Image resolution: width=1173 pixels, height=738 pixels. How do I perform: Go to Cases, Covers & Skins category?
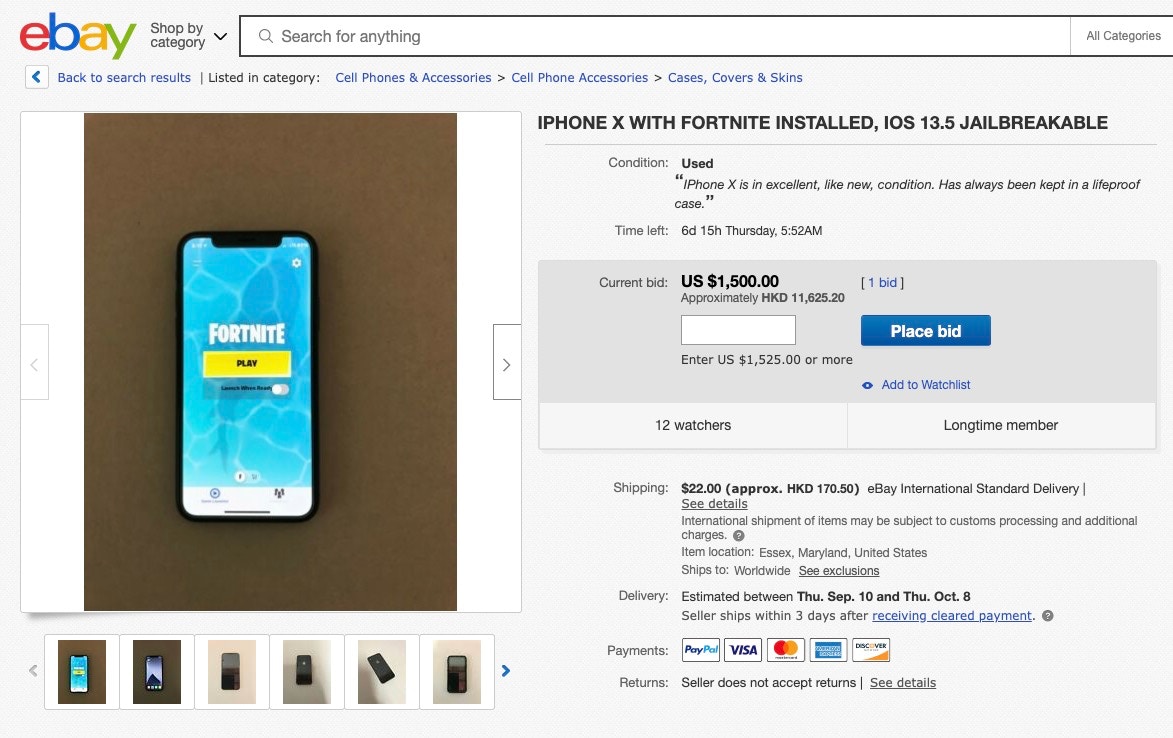[x=735, y=78]
